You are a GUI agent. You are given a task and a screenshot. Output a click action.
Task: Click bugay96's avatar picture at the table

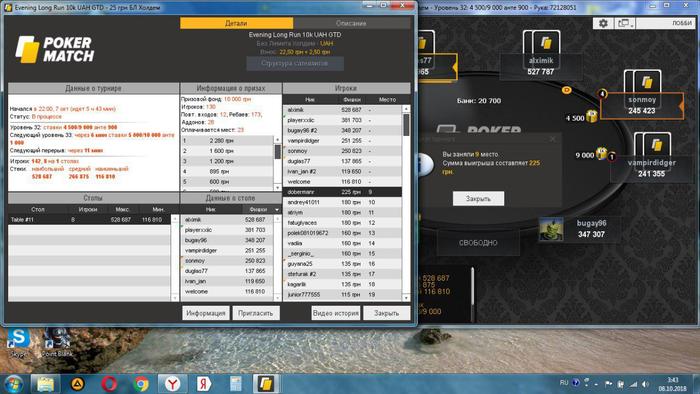click(551, 229)
